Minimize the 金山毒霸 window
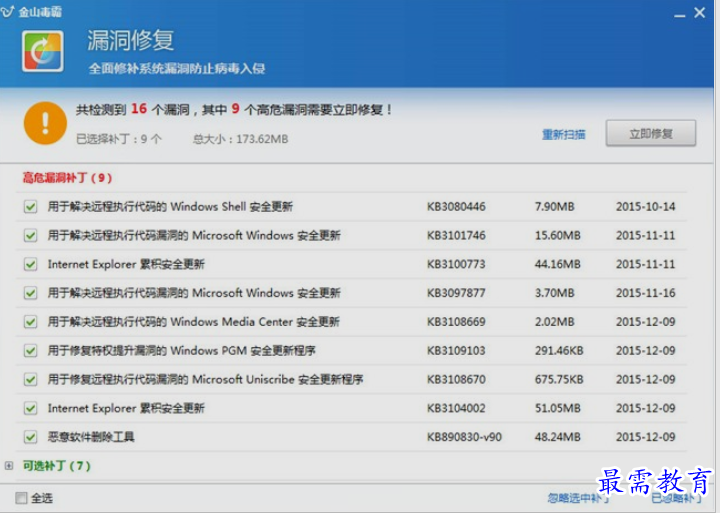 point(680,14)
